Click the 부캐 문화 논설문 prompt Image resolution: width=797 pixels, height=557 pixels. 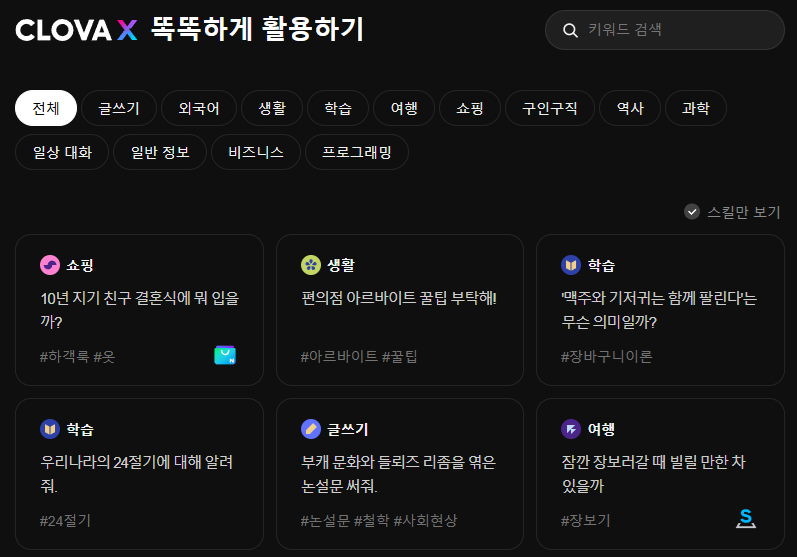pyautogui.click(x=399, y=473)
